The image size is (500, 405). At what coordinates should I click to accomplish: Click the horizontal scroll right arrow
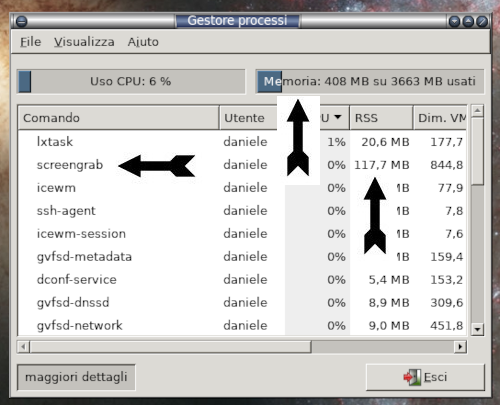460,347
